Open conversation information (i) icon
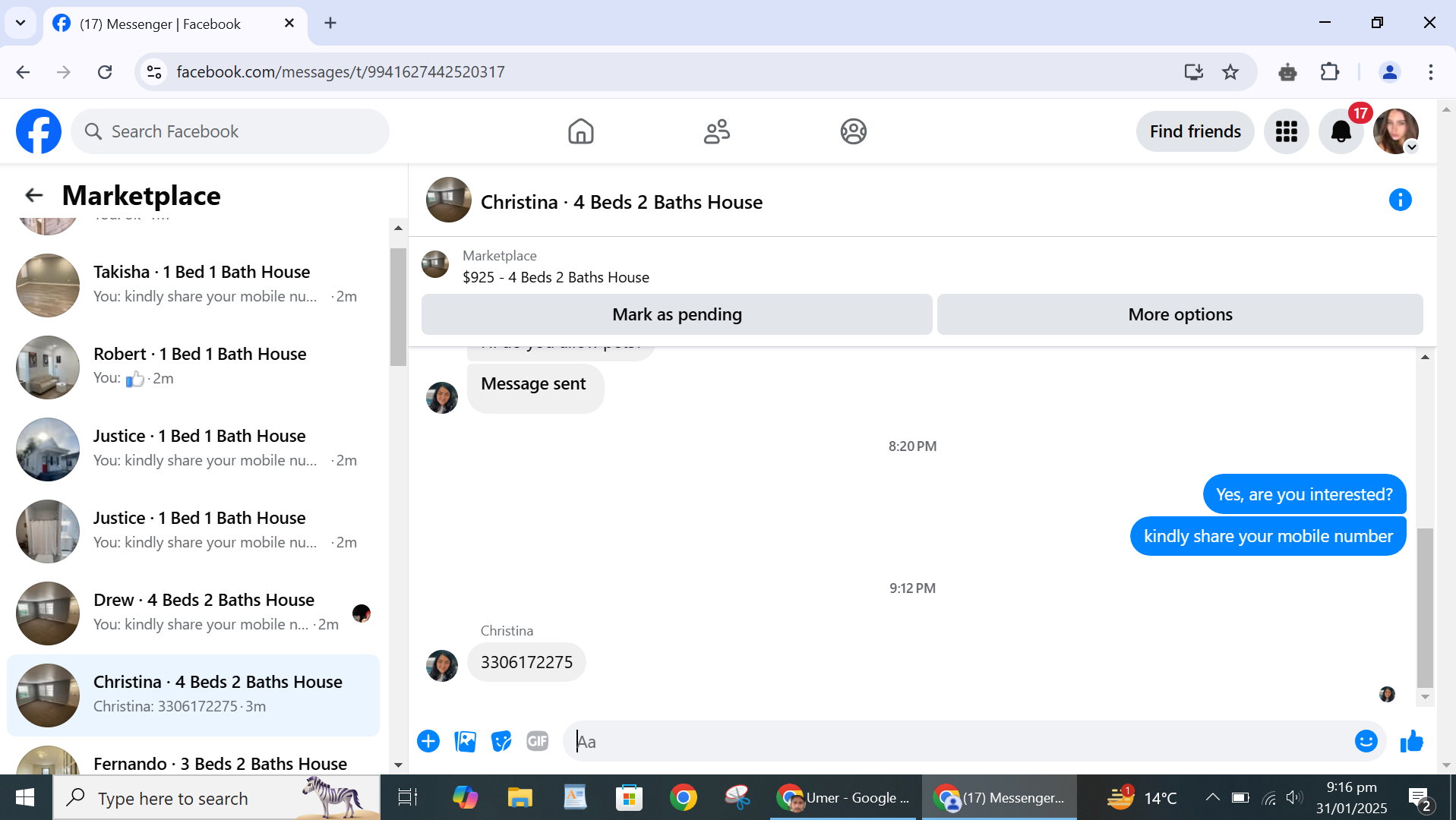The image size is (1456, 820). coord(1401,200)
